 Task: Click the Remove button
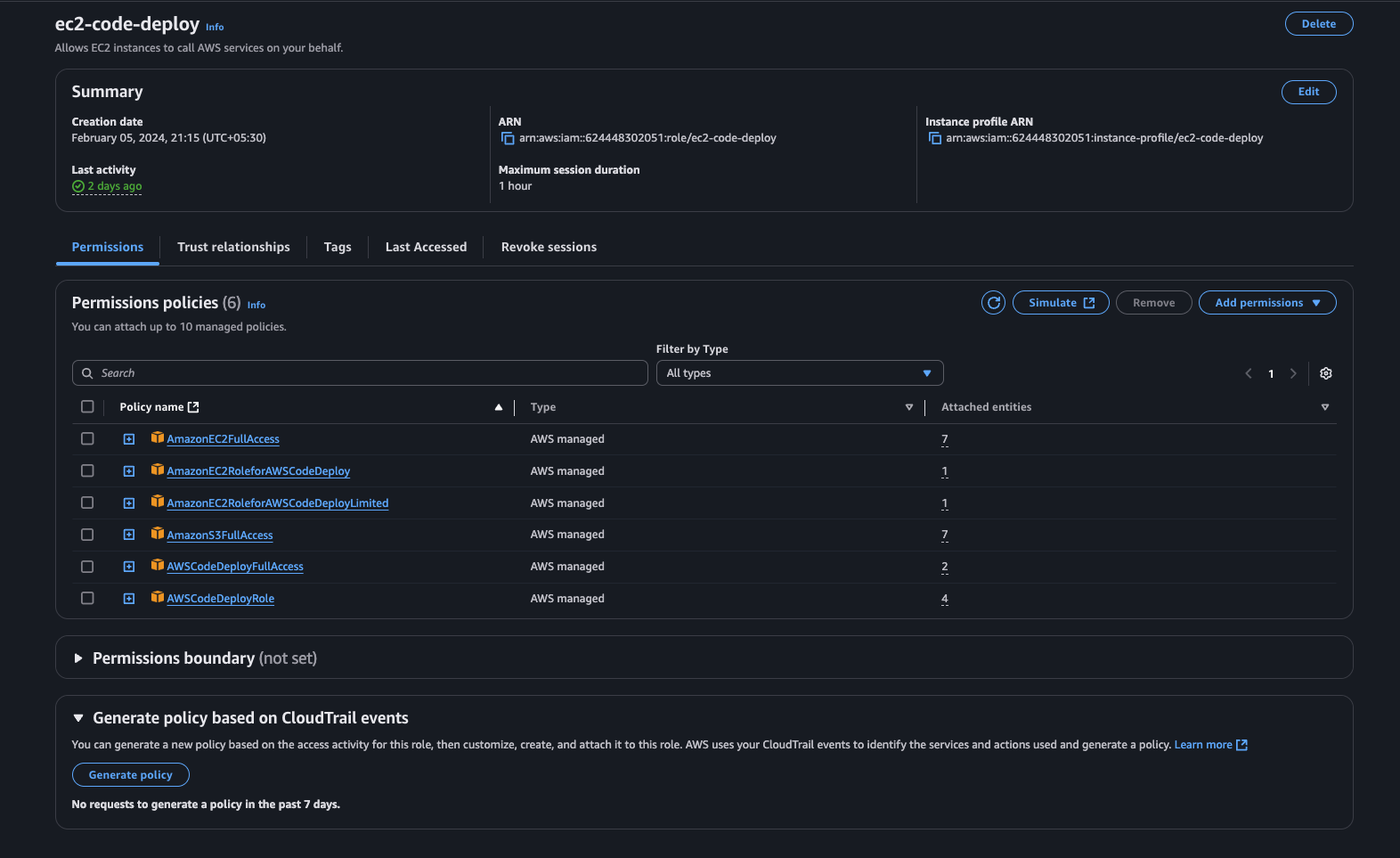(1153, 303)
